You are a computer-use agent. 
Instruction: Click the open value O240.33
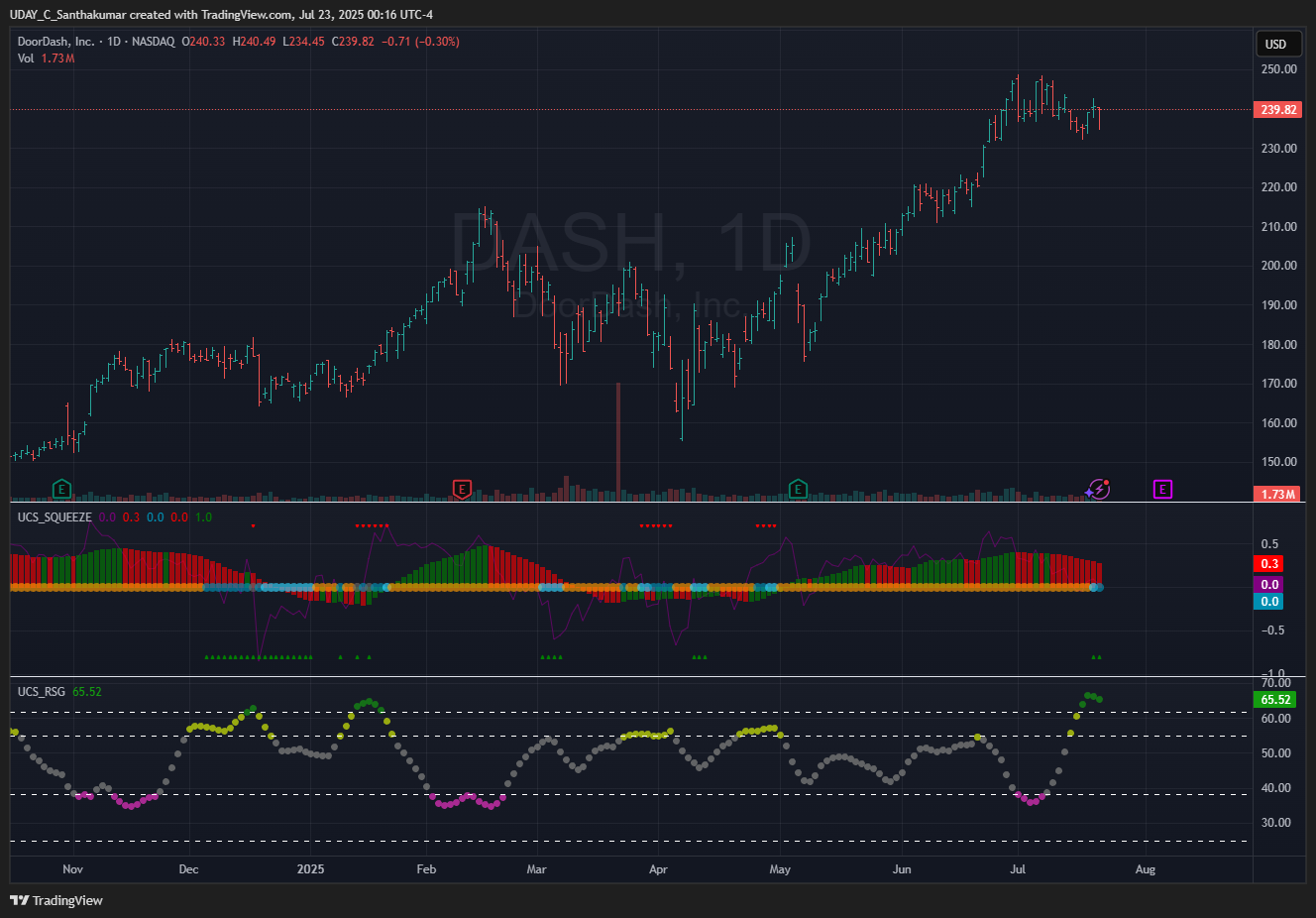pos(203,42)
